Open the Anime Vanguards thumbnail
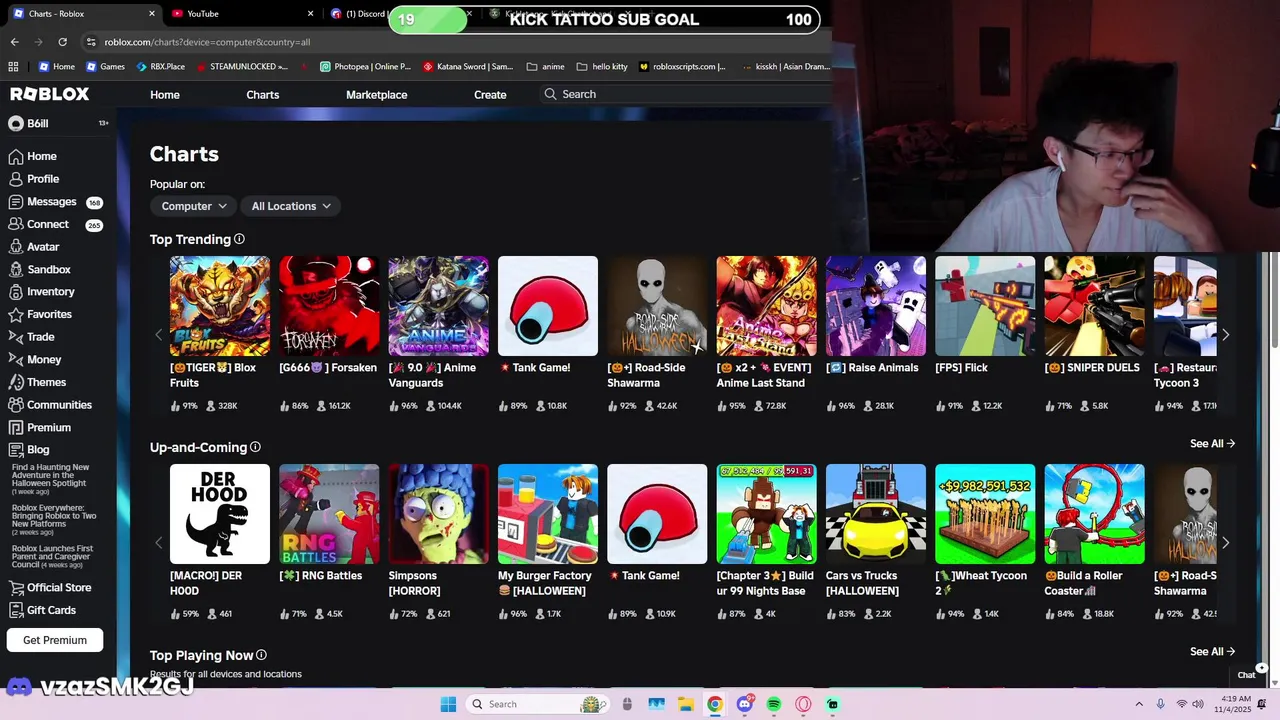1280x720 pixels. click(x=438, y=306)
